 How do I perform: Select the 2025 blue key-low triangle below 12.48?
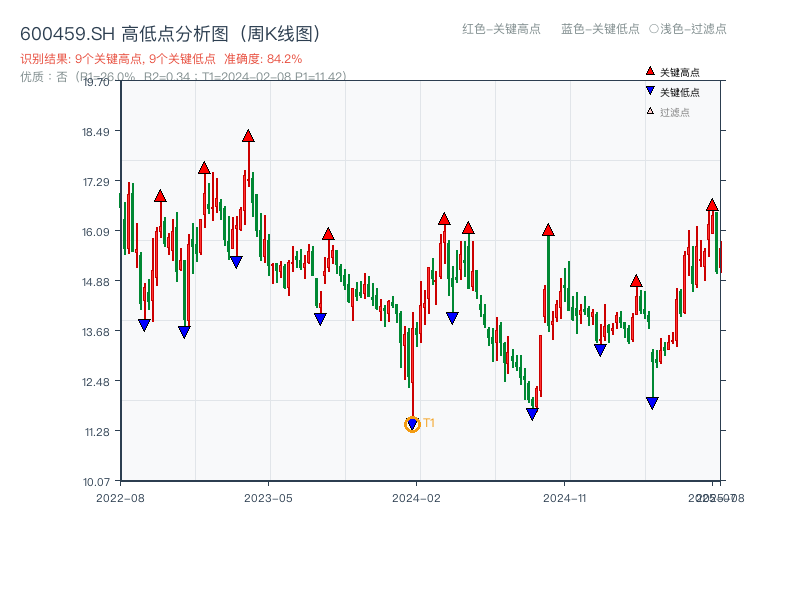(x=652, y=403)
